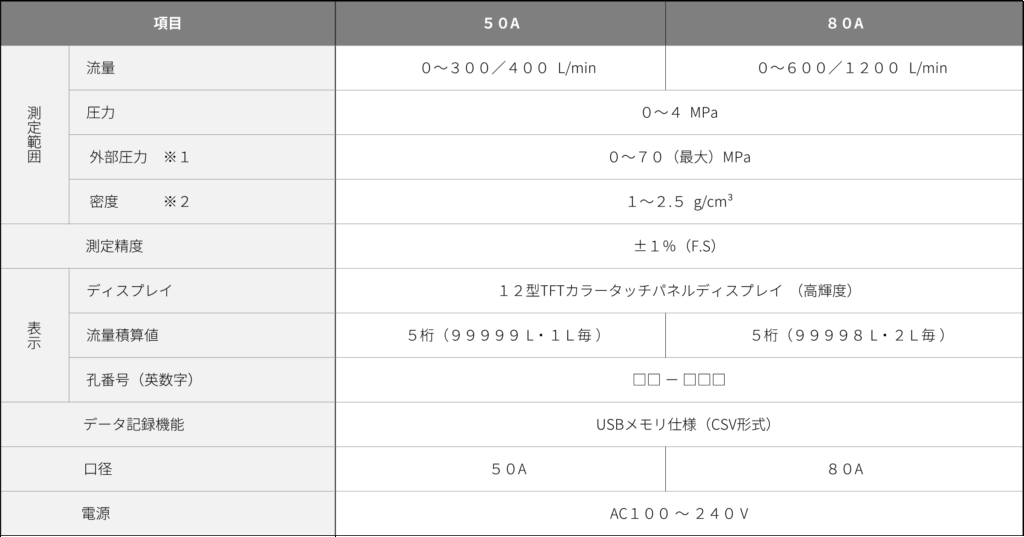Click the 密度 ※2 row label

[x=139, y=201]
